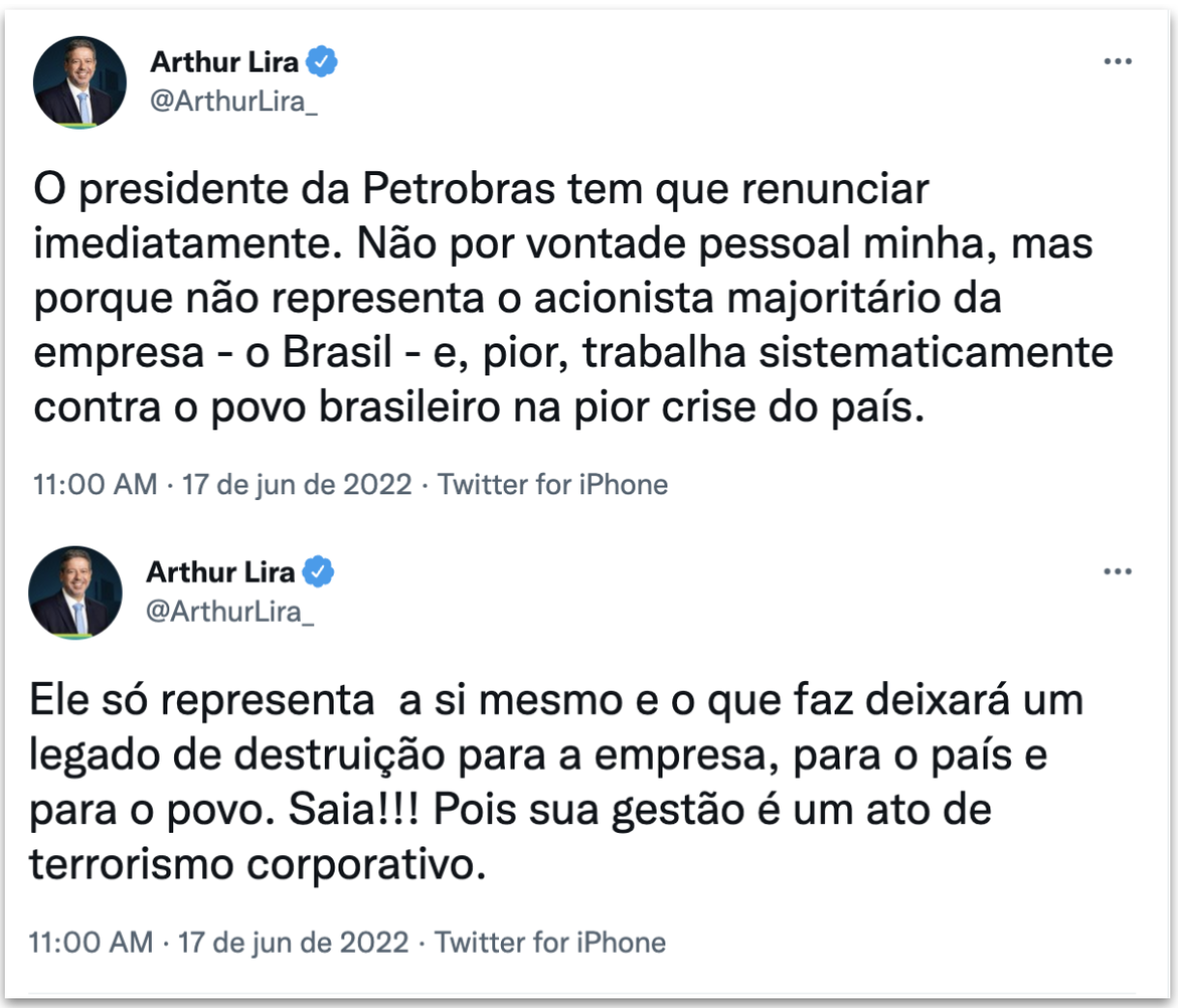Click 'Twitter for iPhone' under the 'terrorismo corporativo' tweet
This screenshot has width=1178, height=1008.
[x=549, y=942]
